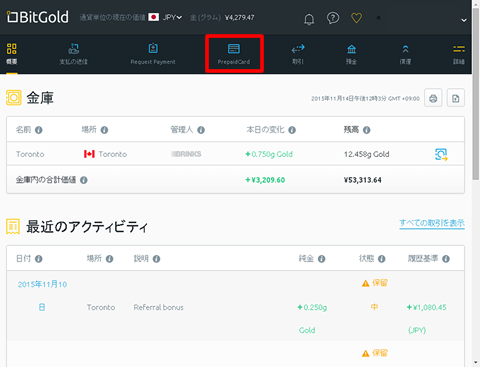Show info for the 残高 column
Screen dimensions: 480x367
367,130
